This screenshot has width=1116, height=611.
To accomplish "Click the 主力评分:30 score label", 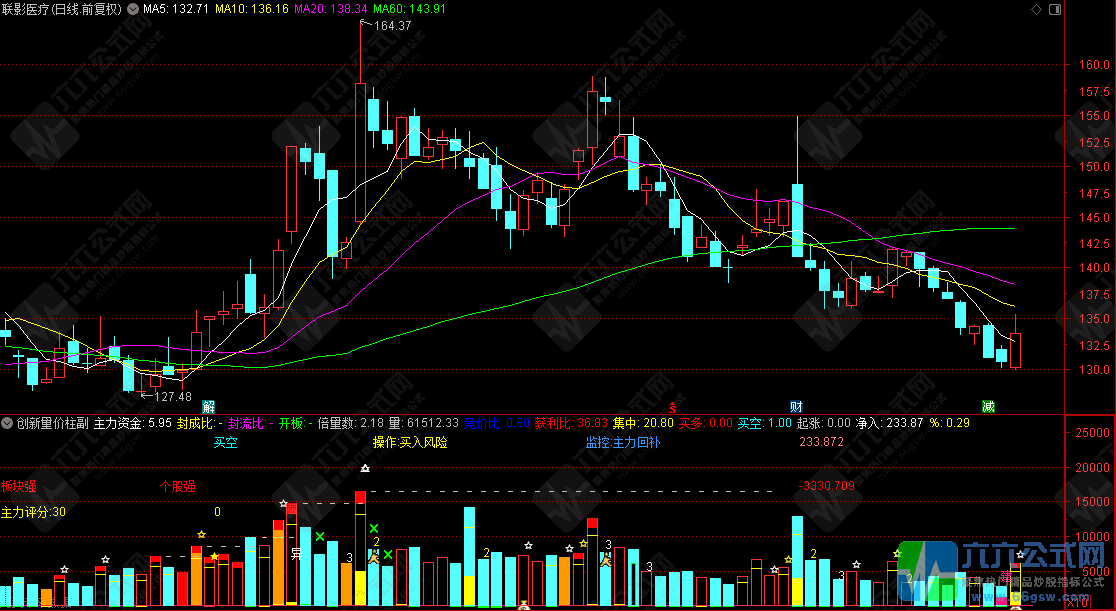I will click(x=33, y=512).
